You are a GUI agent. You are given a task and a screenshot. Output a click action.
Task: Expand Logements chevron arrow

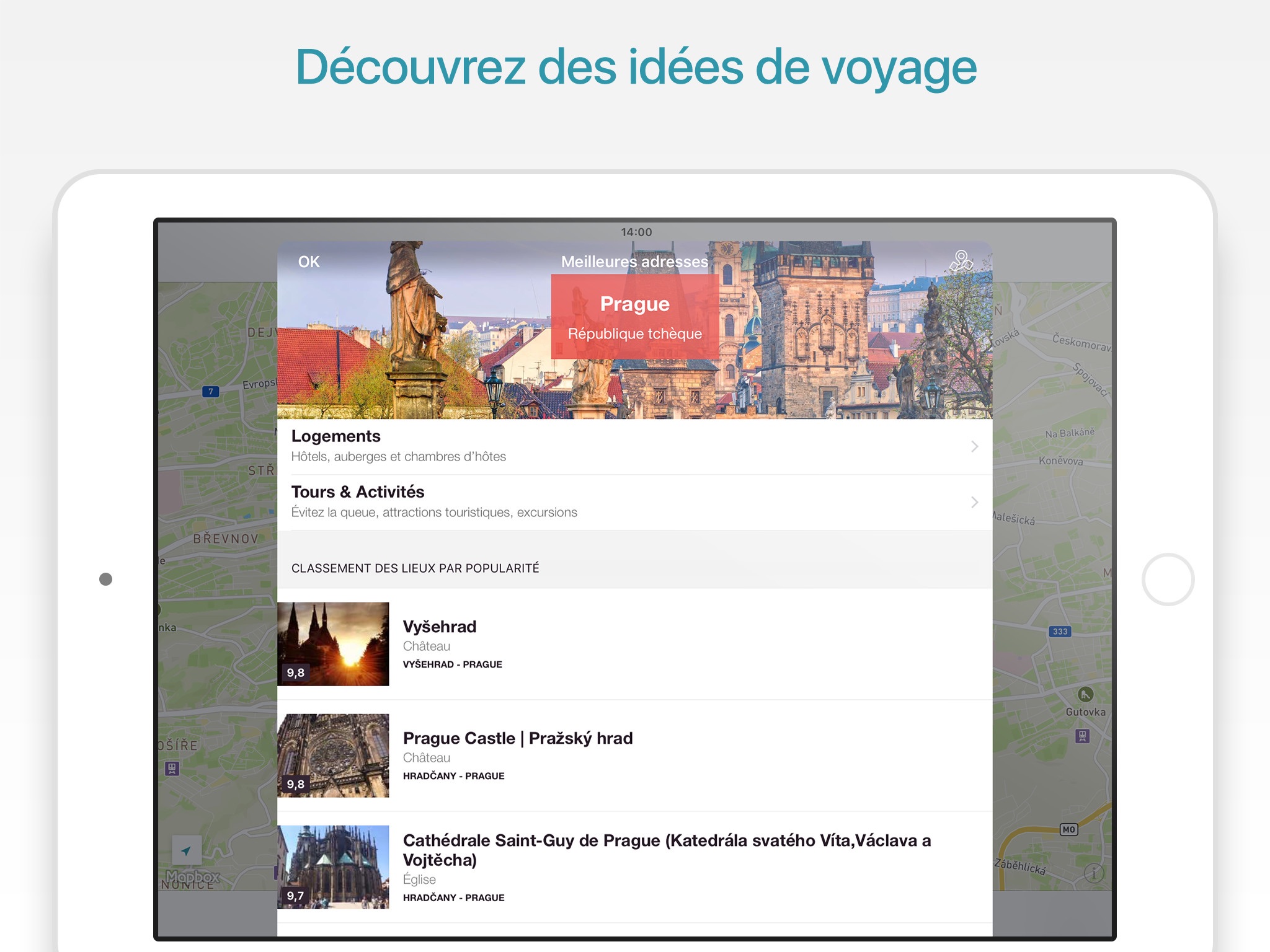(x=974, y=446)
